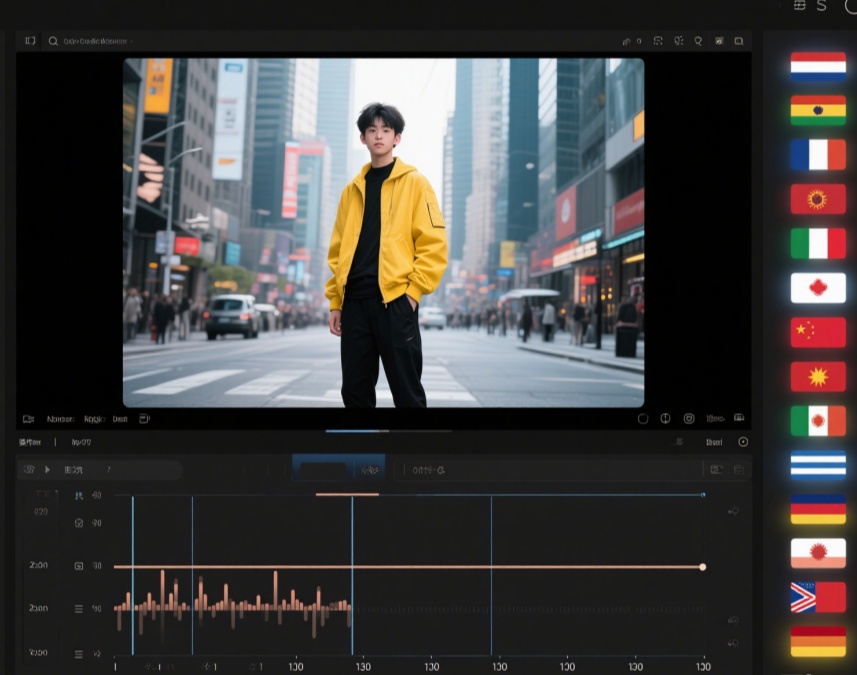Click the fullscreen icon in preview toolbar
Image resolution: width=857 pixels, height=675 pixels.
739,41
